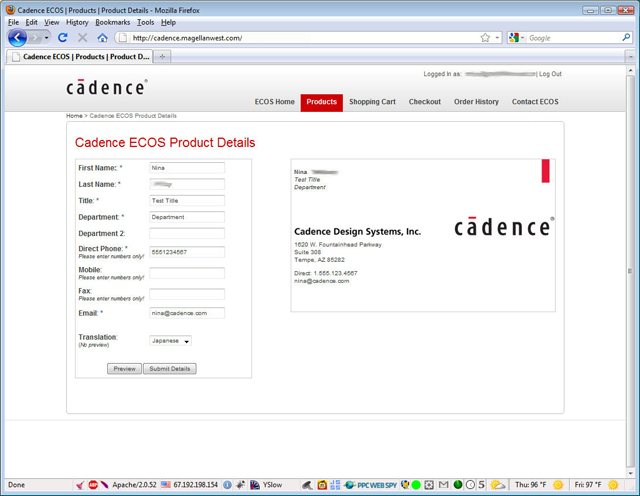640x496 pixels.
Task: Go to ECOS Home navigation item
Action: pyautogui.click(x=275, y=102)
